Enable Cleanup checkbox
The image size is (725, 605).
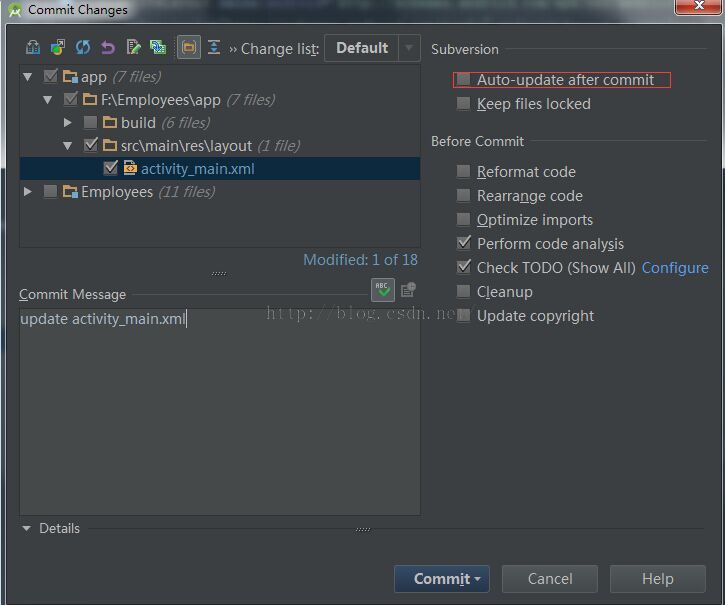point(463,291)
